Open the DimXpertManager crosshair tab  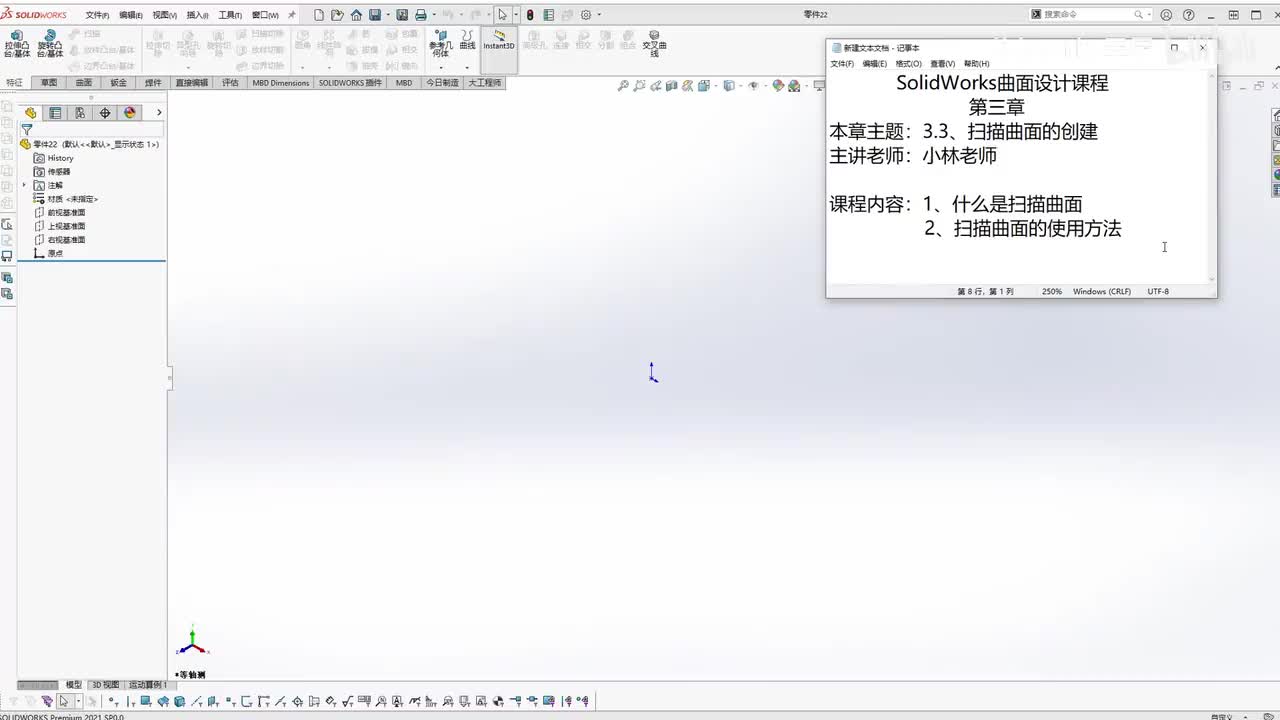tap(105, 113)
